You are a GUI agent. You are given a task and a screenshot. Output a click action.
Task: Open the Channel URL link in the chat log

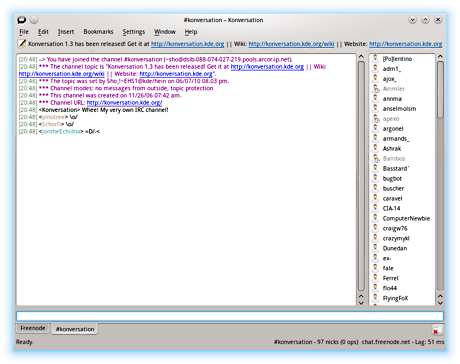(124, 103)
